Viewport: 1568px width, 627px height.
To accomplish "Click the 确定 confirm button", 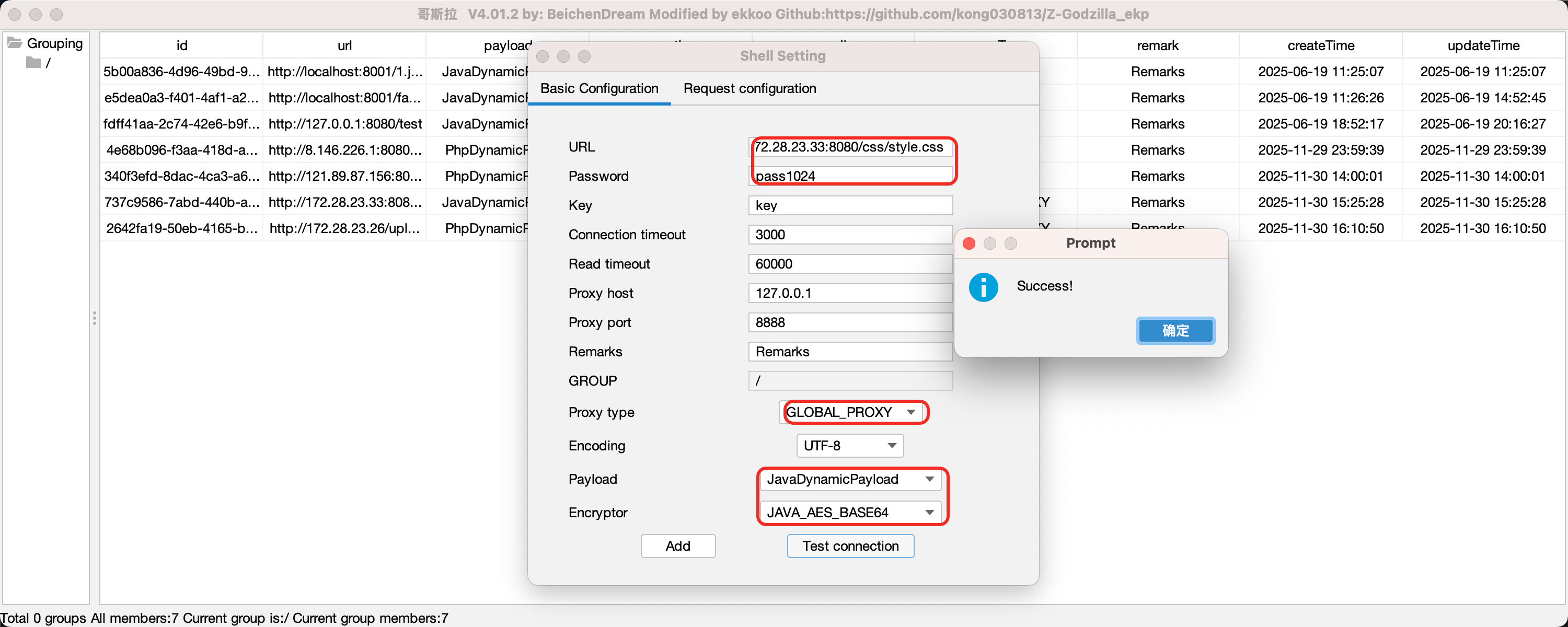I will click(1175, 331).
